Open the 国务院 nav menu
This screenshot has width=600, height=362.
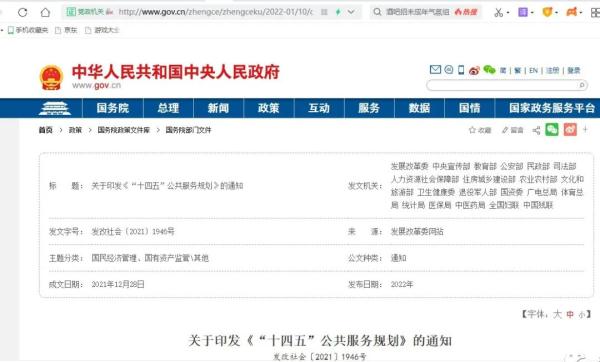[113, 108]
